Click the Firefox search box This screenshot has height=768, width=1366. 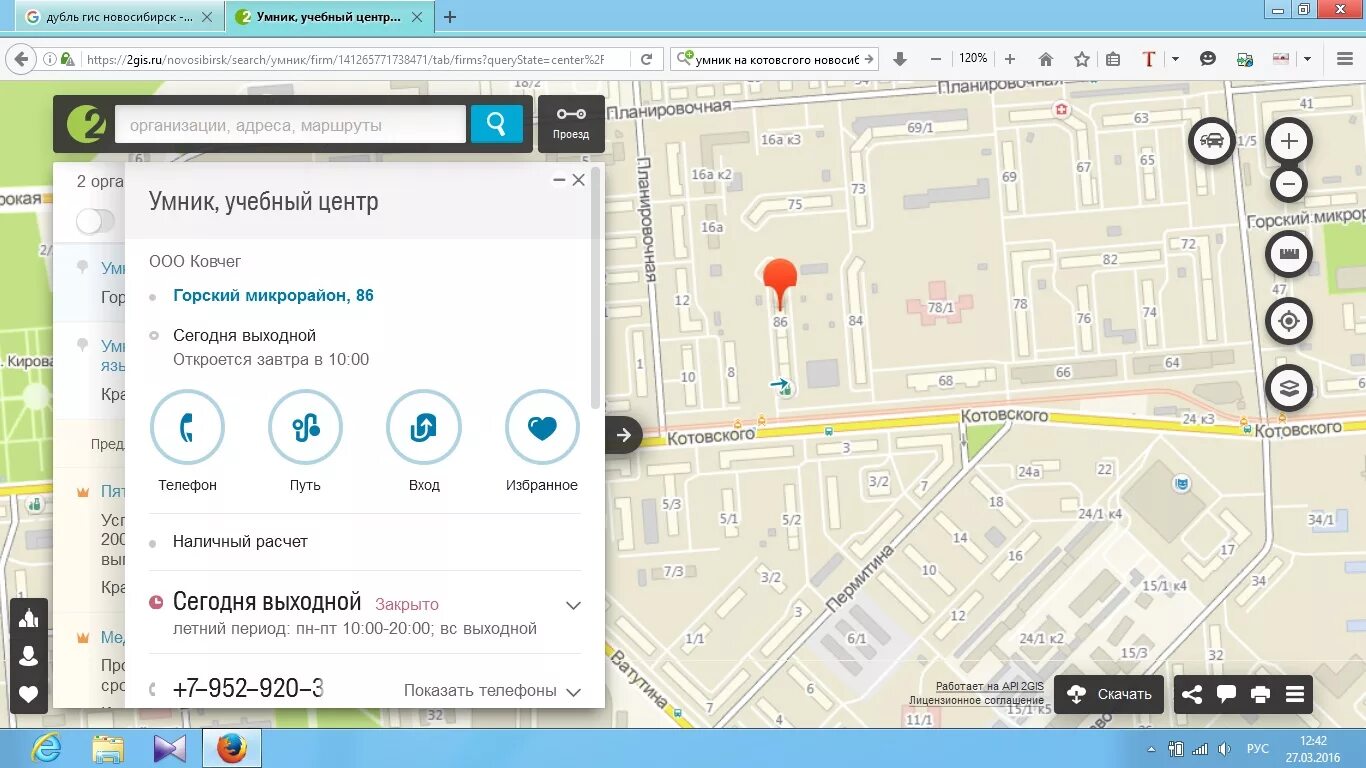pos(776,59)
